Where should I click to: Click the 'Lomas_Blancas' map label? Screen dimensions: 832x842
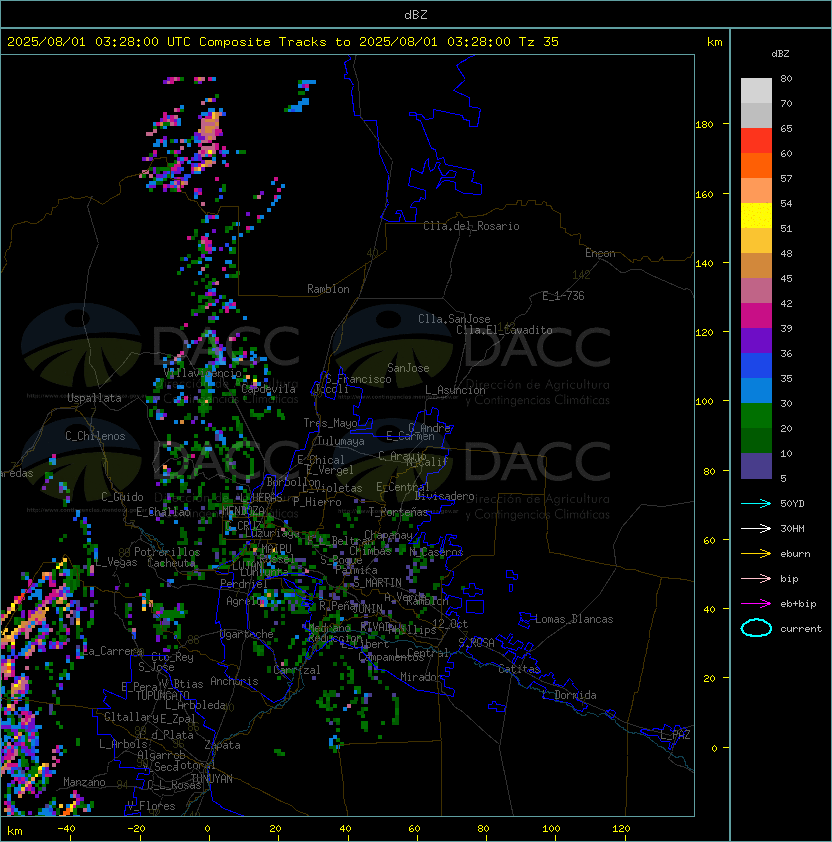click(x=574, y=619)
